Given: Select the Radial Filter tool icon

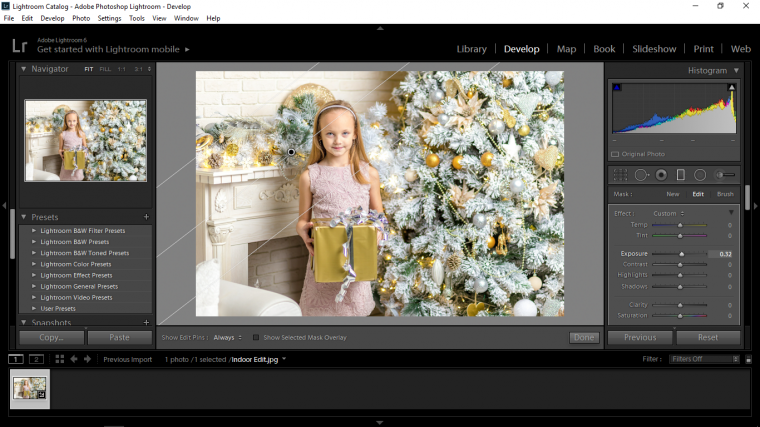Looking at the screenshot, I should (700, 175).
